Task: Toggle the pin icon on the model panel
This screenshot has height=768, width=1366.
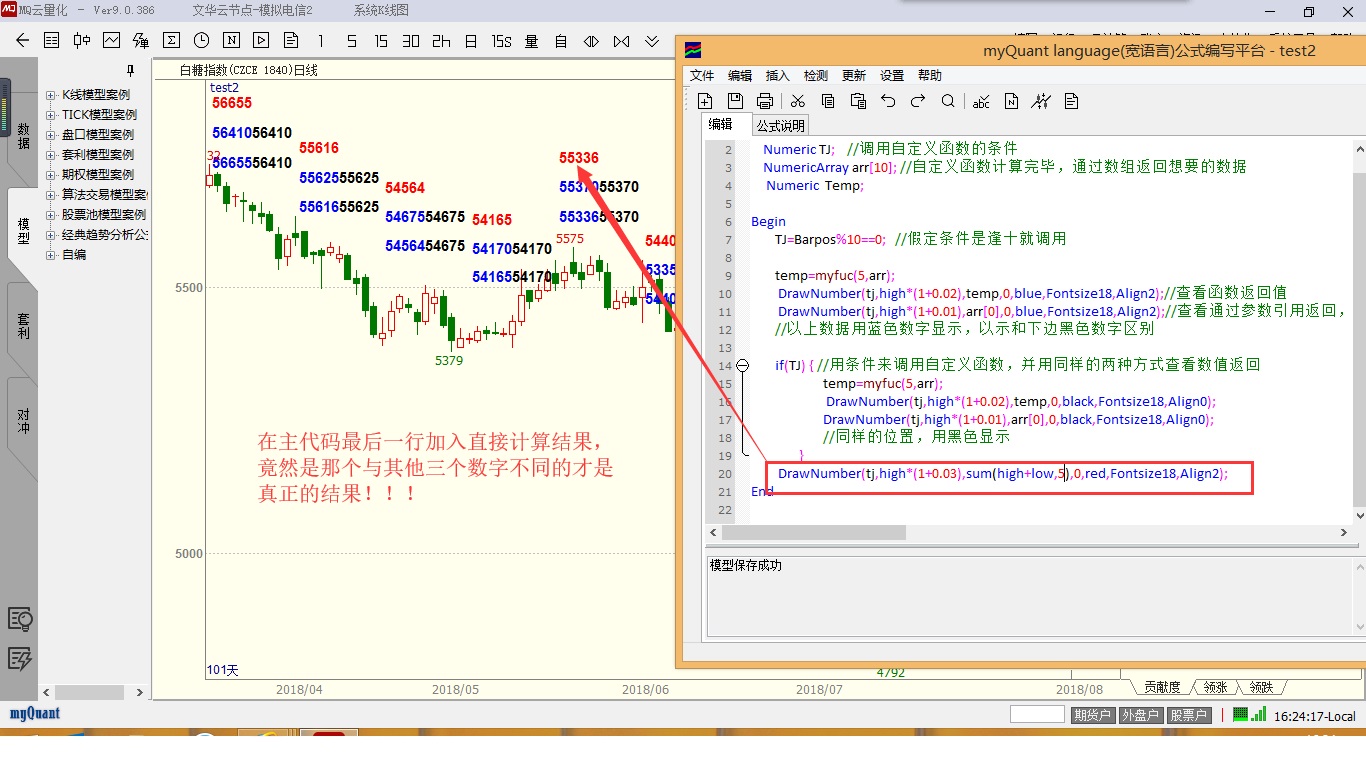Action: pos(130,71)
